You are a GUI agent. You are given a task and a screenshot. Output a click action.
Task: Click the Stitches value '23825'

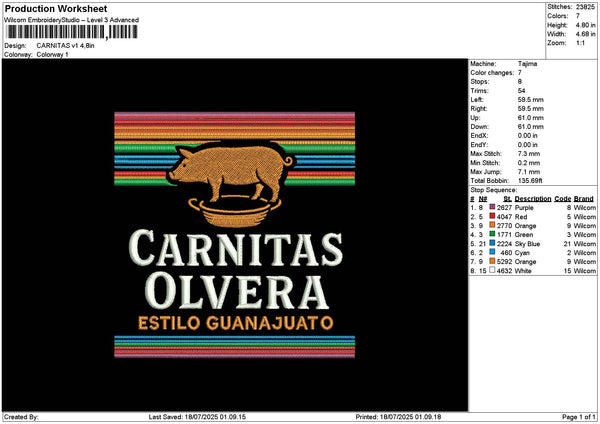pyautogui.click(x=585, y=7)
